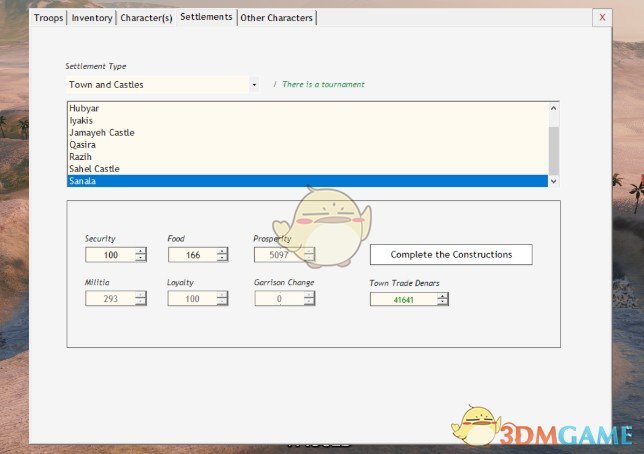Click the Militia value field
Viewport: 644px width, 454px height.
pos(110,298)
